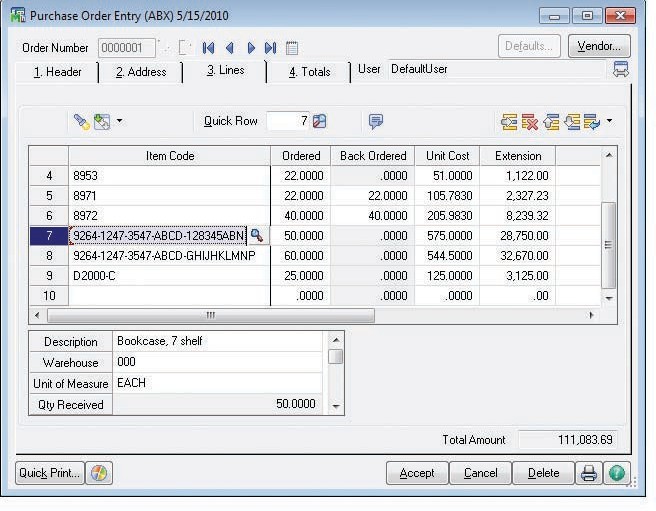Image resolution: width=656 pixels, height=511 pixels.
Task: Click item code 9264-1247-3547-ABCD-GHIJHKLMNP cell
Action: 169,256
